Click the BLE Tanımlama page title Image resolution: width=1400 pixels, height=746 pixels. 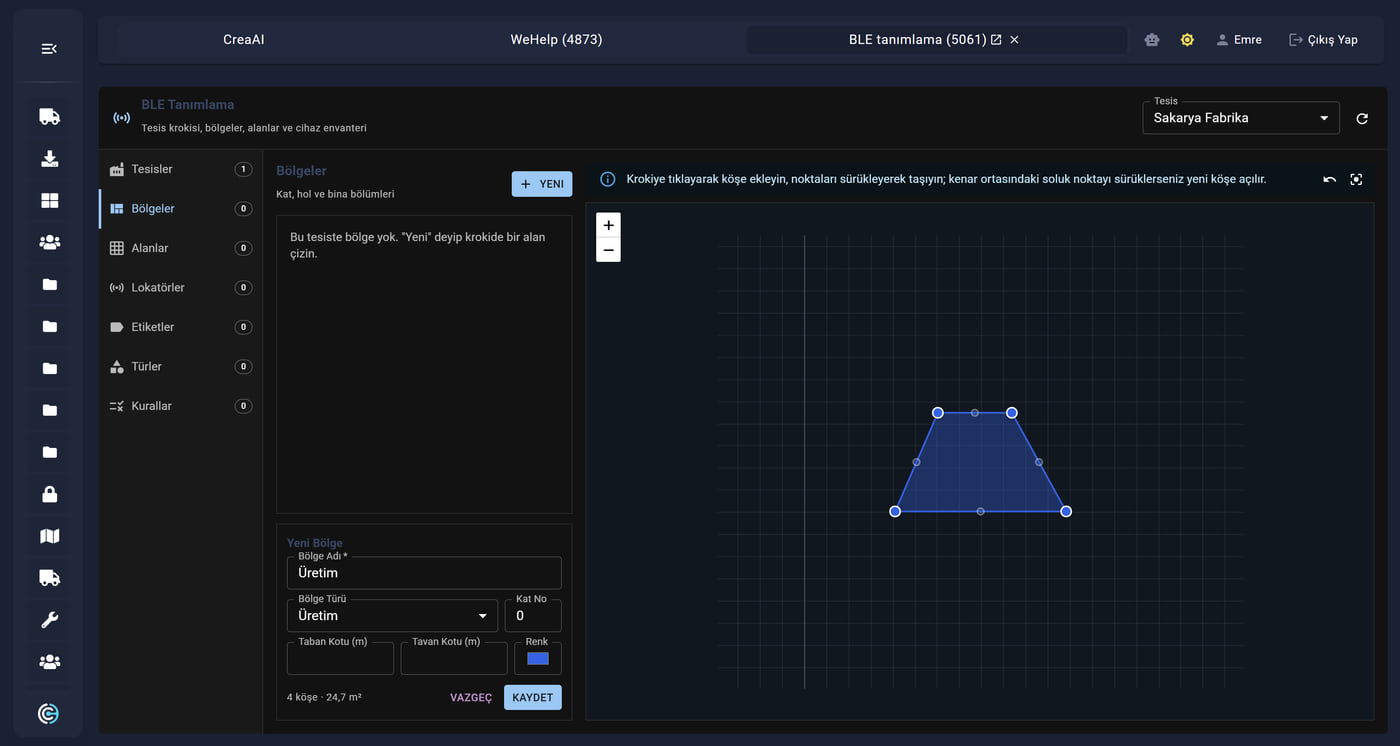(x=188, y=104)
